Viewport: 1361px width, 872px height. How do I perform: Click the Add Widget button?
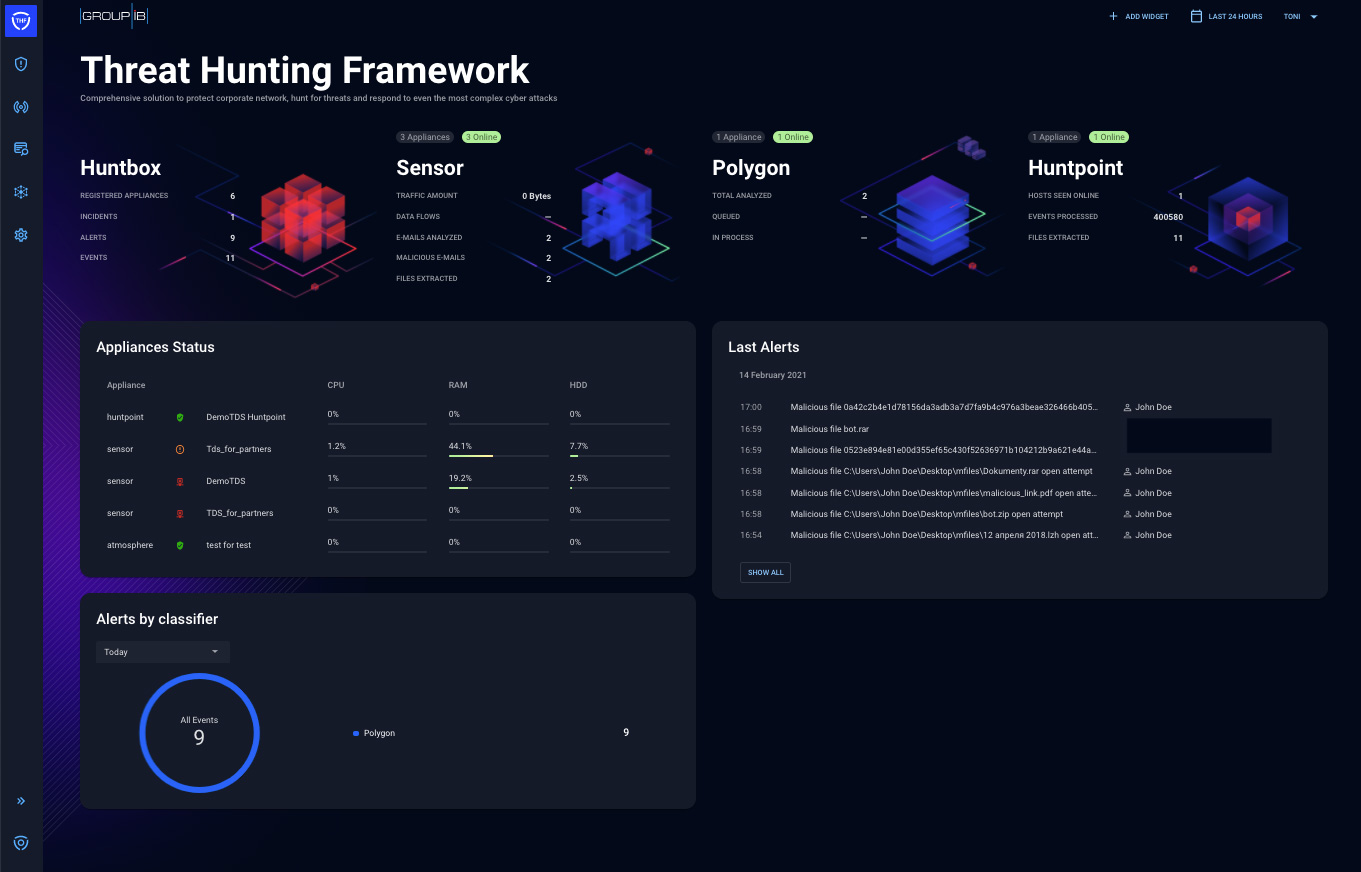pyautogui.click(x=1139, y=17)
